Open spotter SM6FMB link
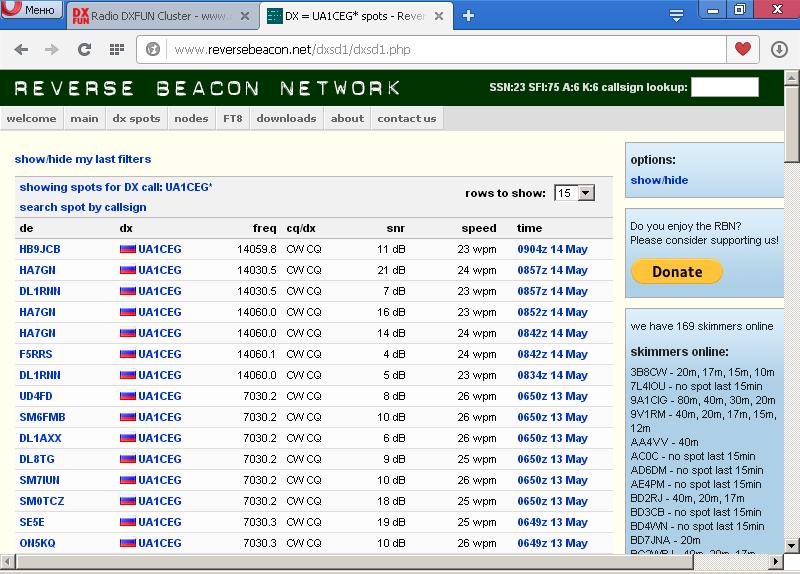The image size is (800, 574). [x=42, y=417]
